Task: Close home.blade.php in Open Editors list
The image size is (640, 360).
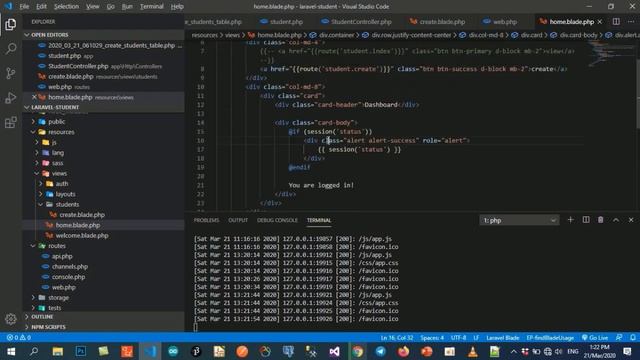Action: click(34, 97)
